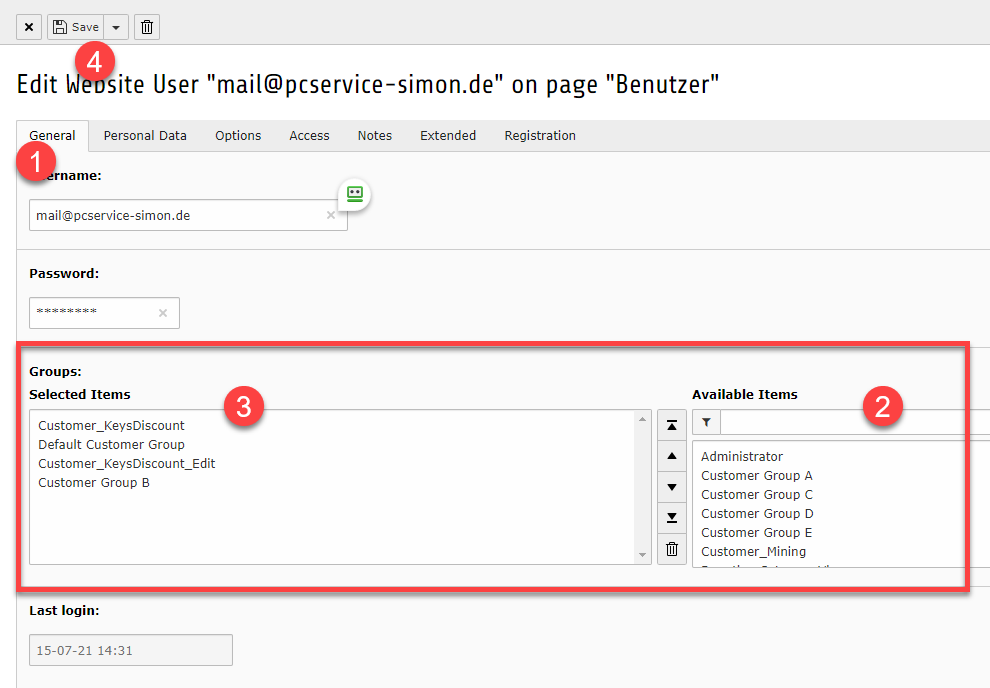Move selected group down one position
The width and height of the screenshot is (990, 688).
tap(672, 487)
